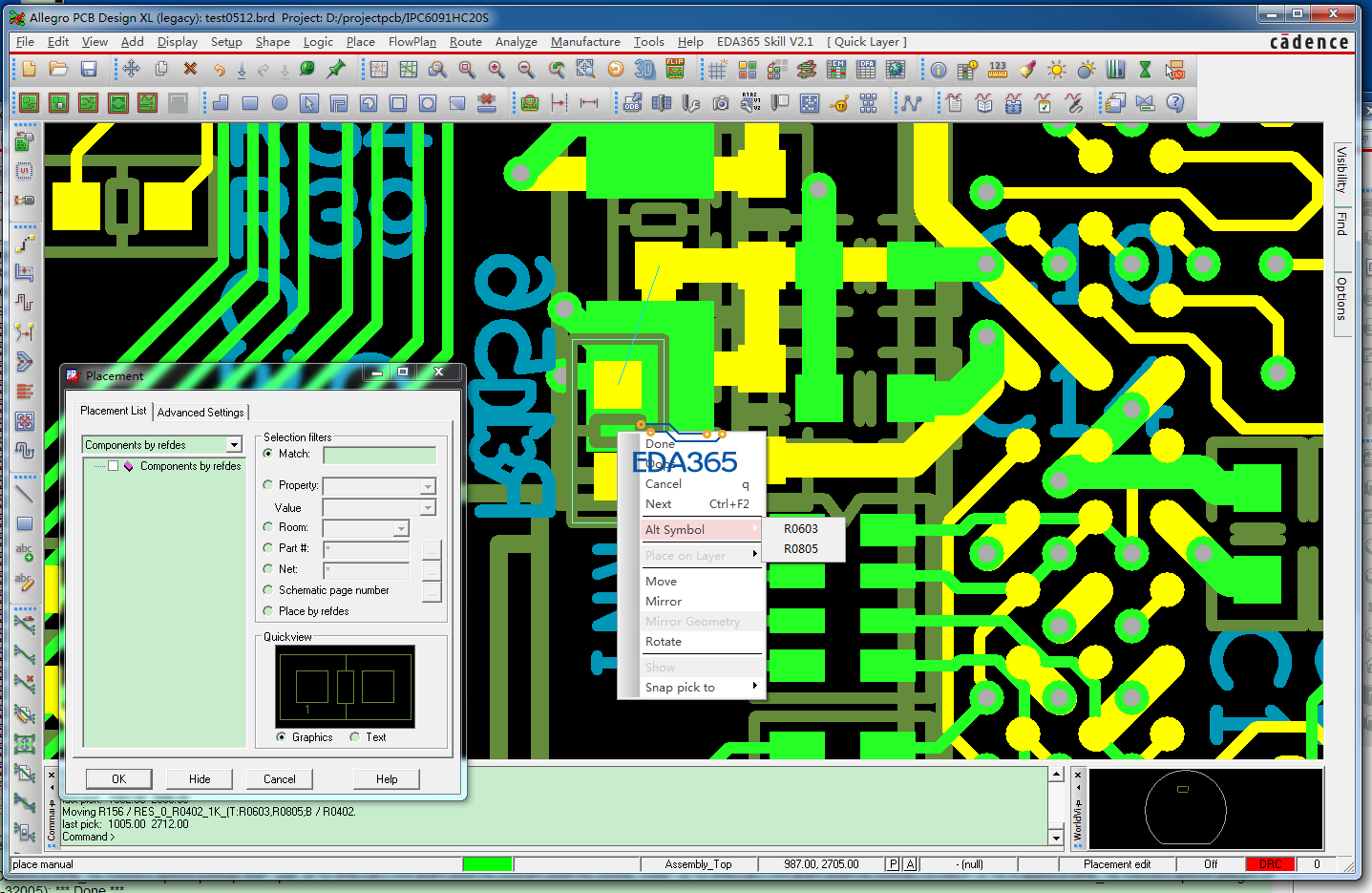Viewport: 1372px width, 893px height.
Task: Choose the Text quickview radio button
Action: (x=355, y=737)
